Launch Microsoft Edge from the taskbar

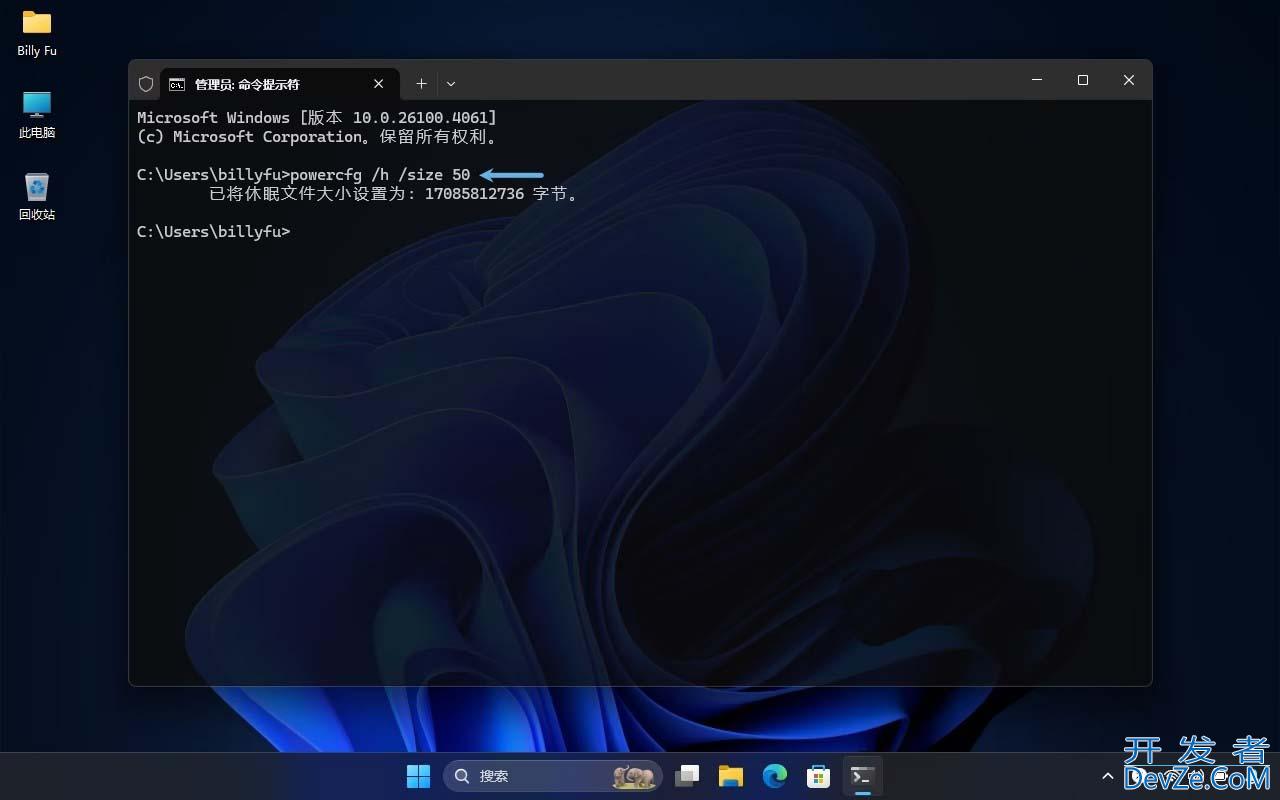click(x=775, y=776)
